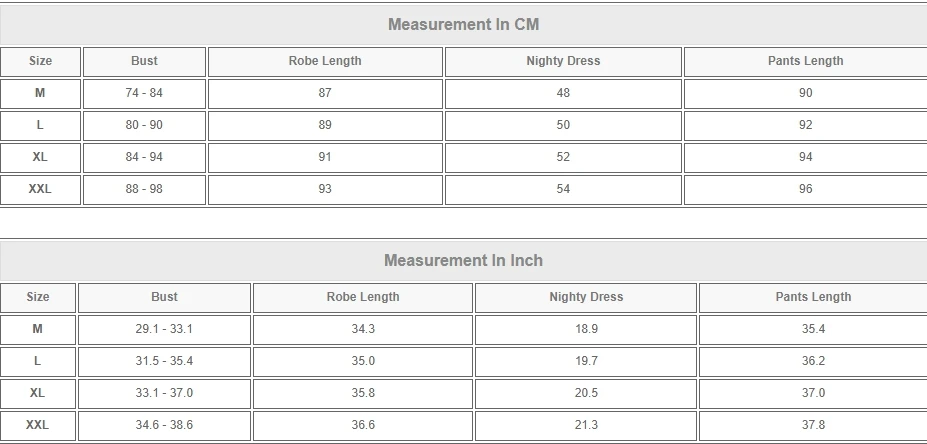The image size is (927, 444).
Task: Select the XXL size label in the Inch table
Action: 37,425
